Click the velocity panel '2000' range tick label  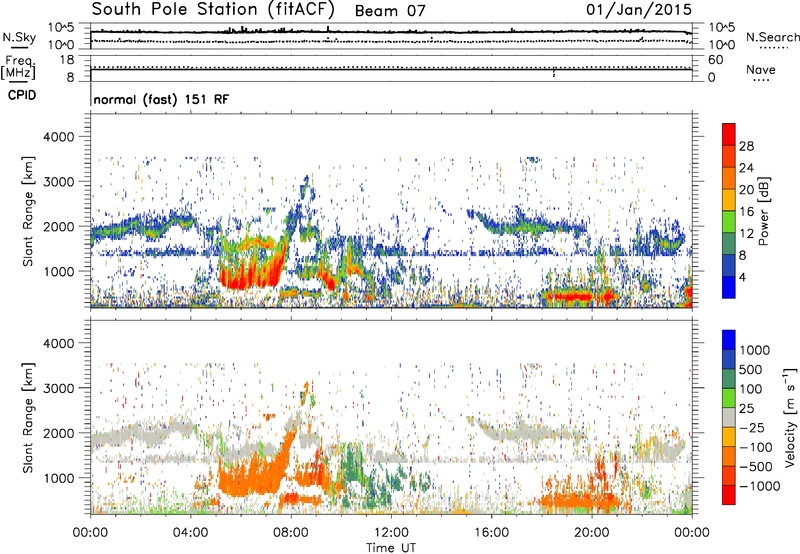point(58,433)
